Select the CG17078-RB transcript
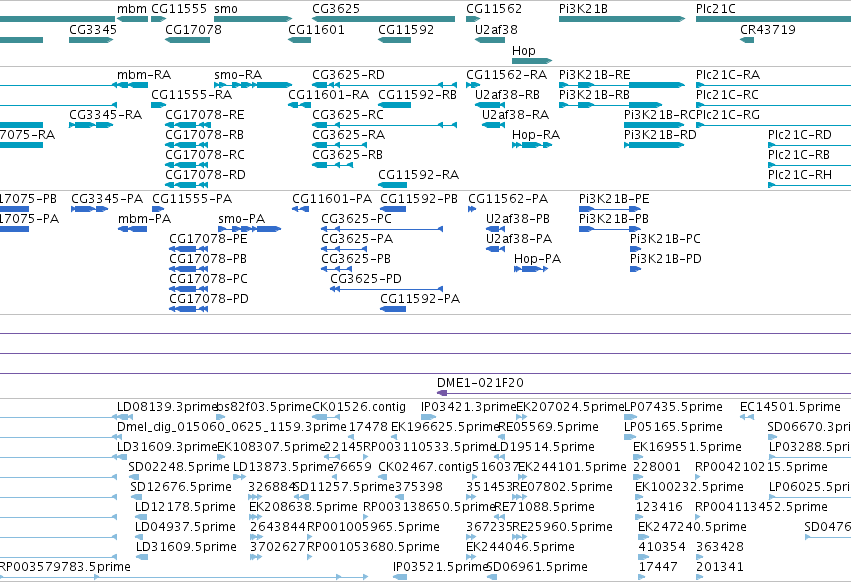Viewport: 851px width, 582px height. point(187,145)
